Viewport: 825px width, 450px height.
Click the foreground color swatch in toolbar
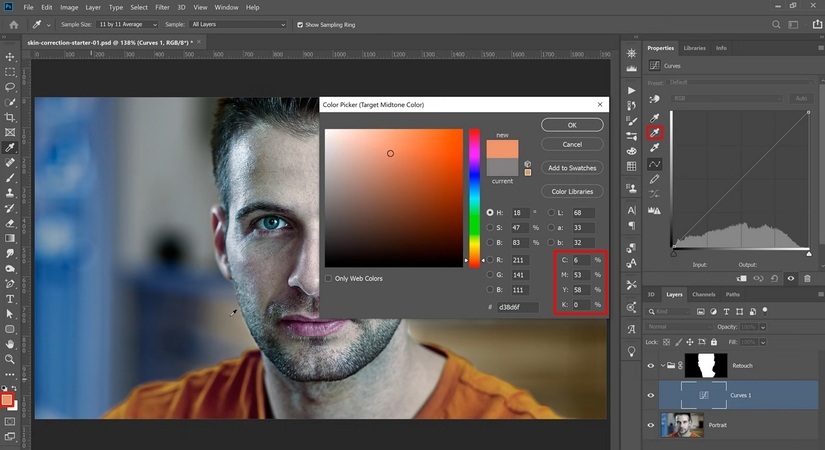[8, 400]
